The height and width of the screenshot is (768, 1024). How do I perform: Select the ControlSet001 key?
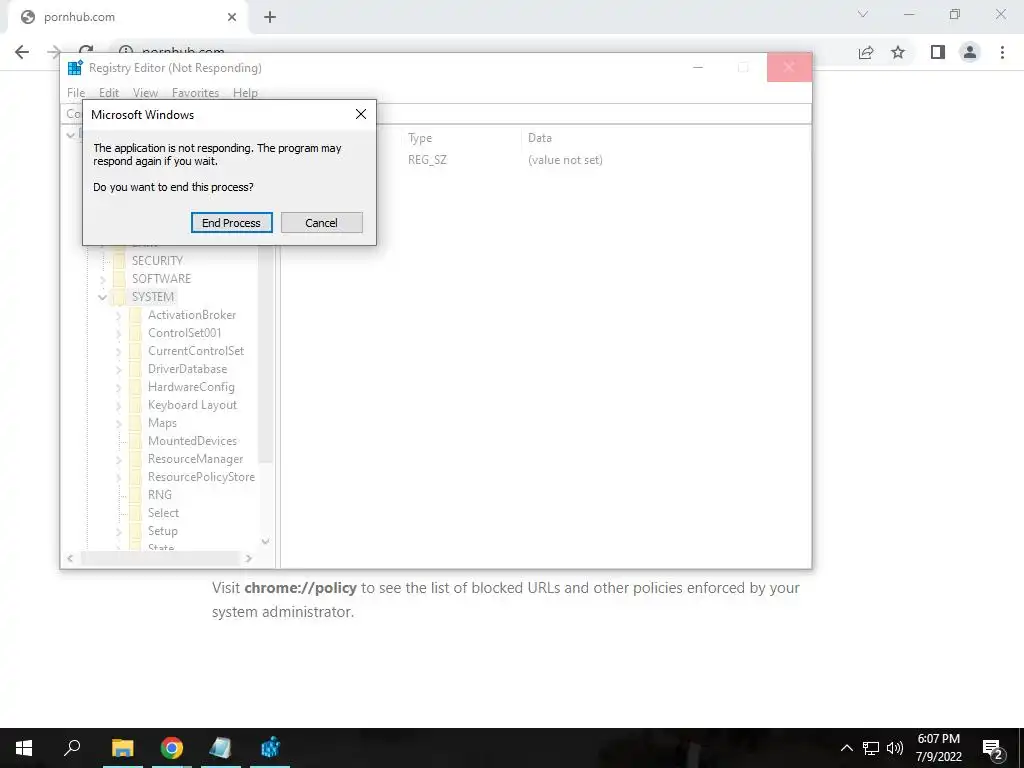(184, 332)
